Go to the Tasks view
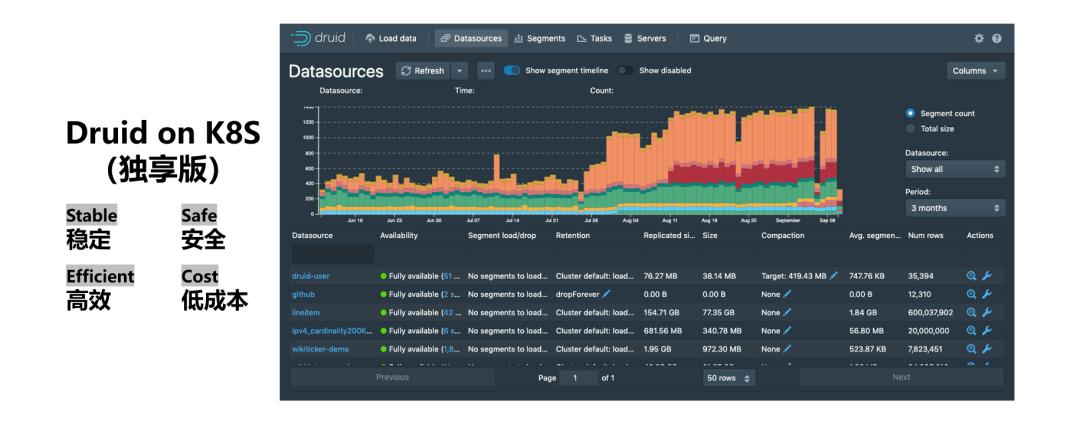 click(594, 39)
